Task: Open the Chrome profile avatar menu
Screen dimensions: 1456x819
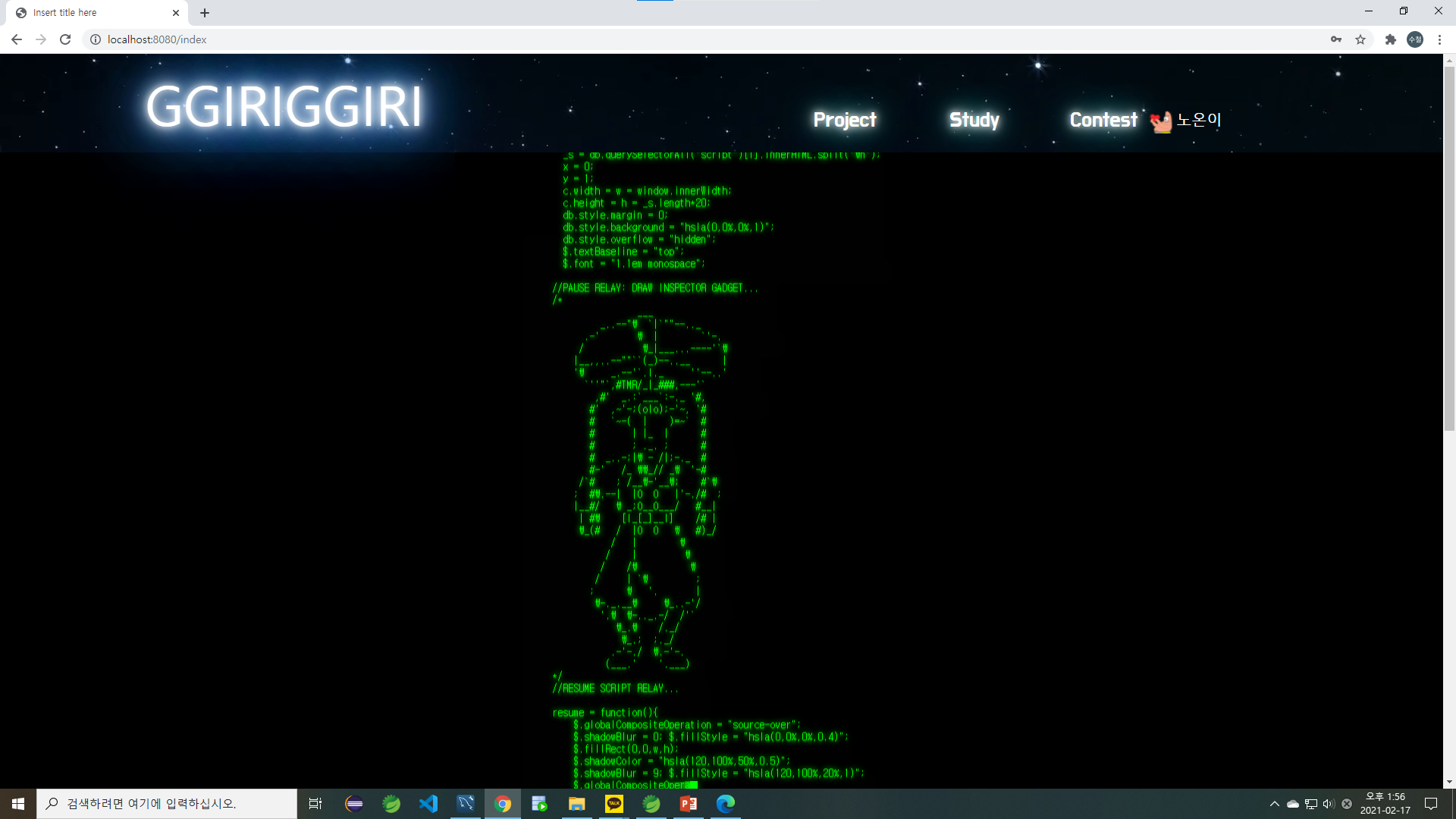Action: tap(1416, 39)
